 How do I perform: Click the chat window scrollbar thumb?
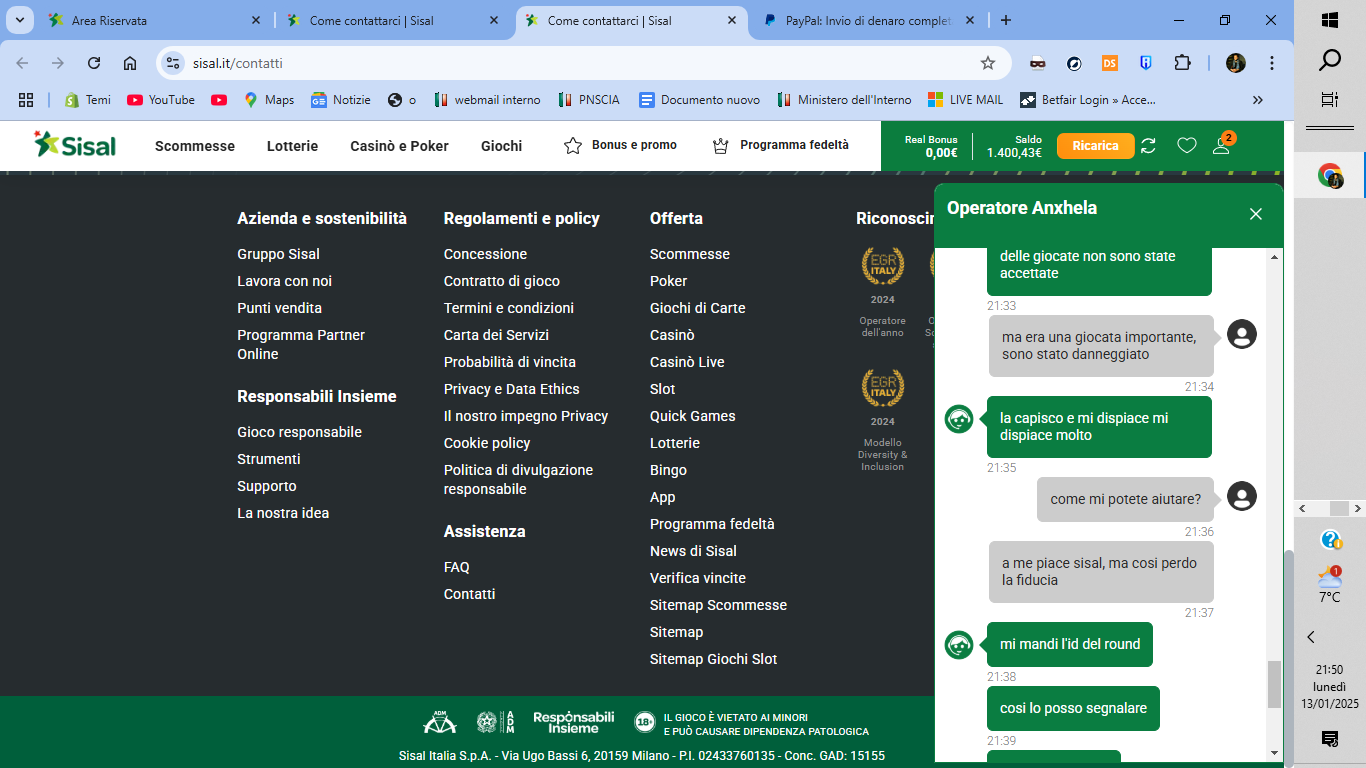pyautogui.click(x=1274, y=684)
